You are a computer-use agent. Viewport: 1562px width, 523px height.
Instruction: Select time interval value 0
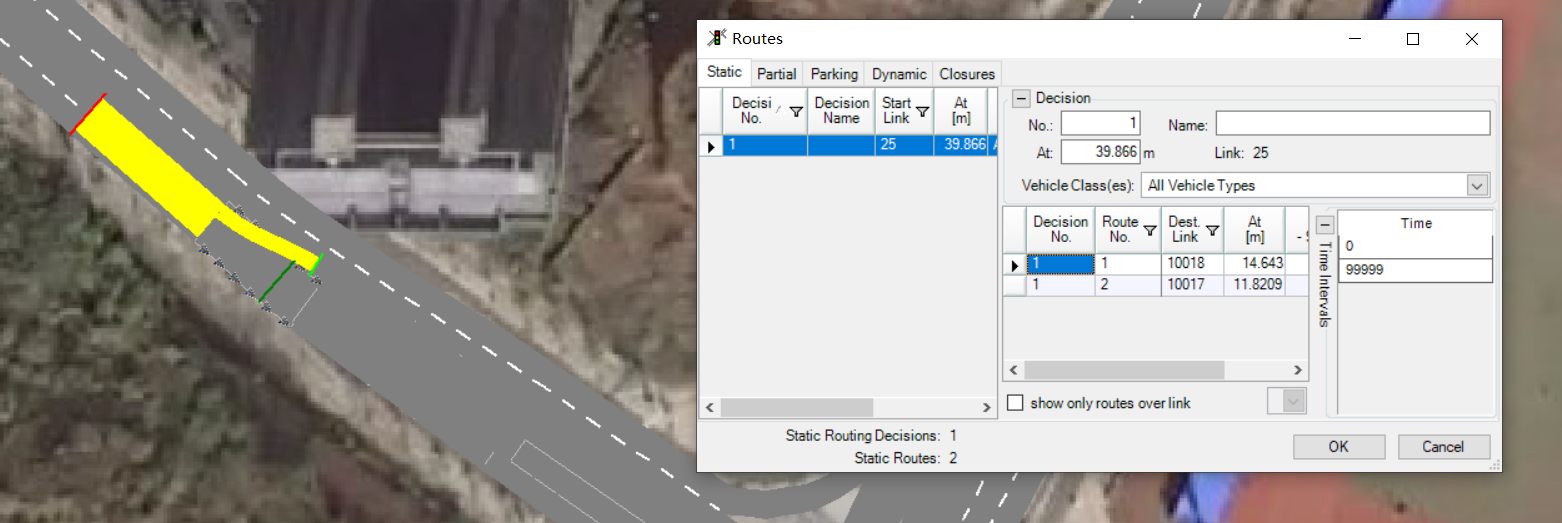point(1416,246)
